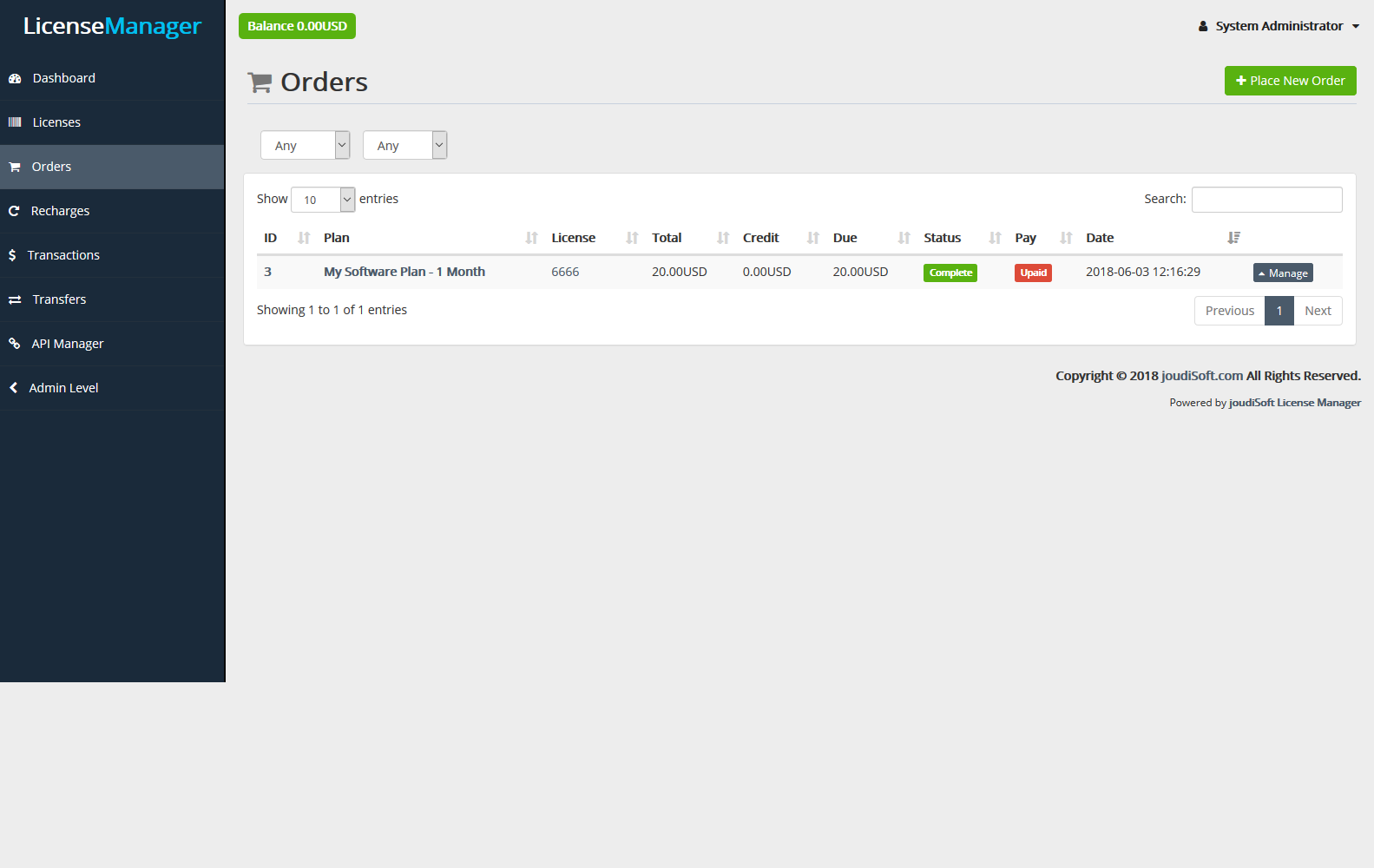The width and height of the screenshot is (1374, 868).
Task: Sort by ID column arrows
Action: click(304, 238)
